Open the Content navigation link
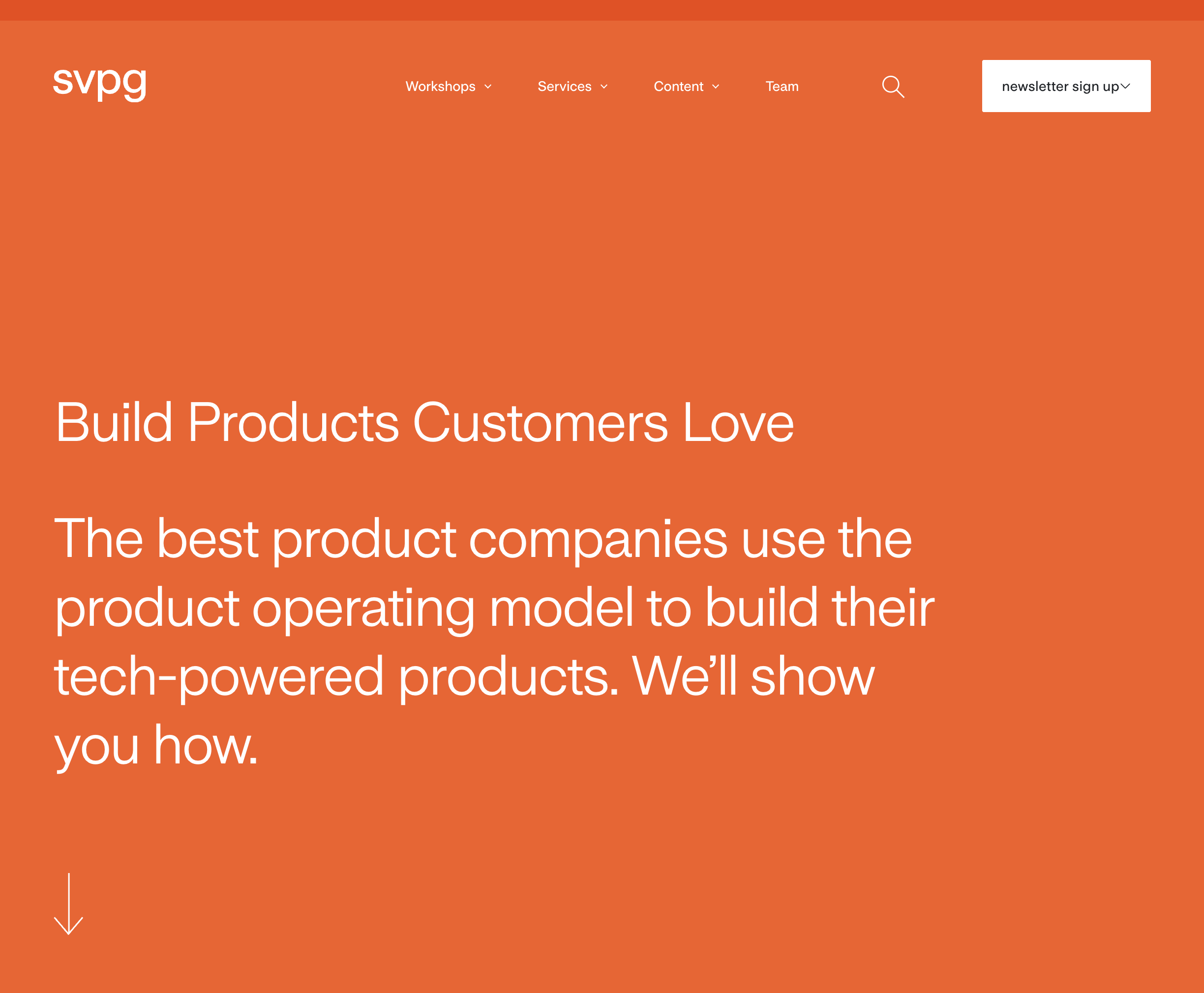The width and height of the screenshot is (1204, 993). pos(679,87)
